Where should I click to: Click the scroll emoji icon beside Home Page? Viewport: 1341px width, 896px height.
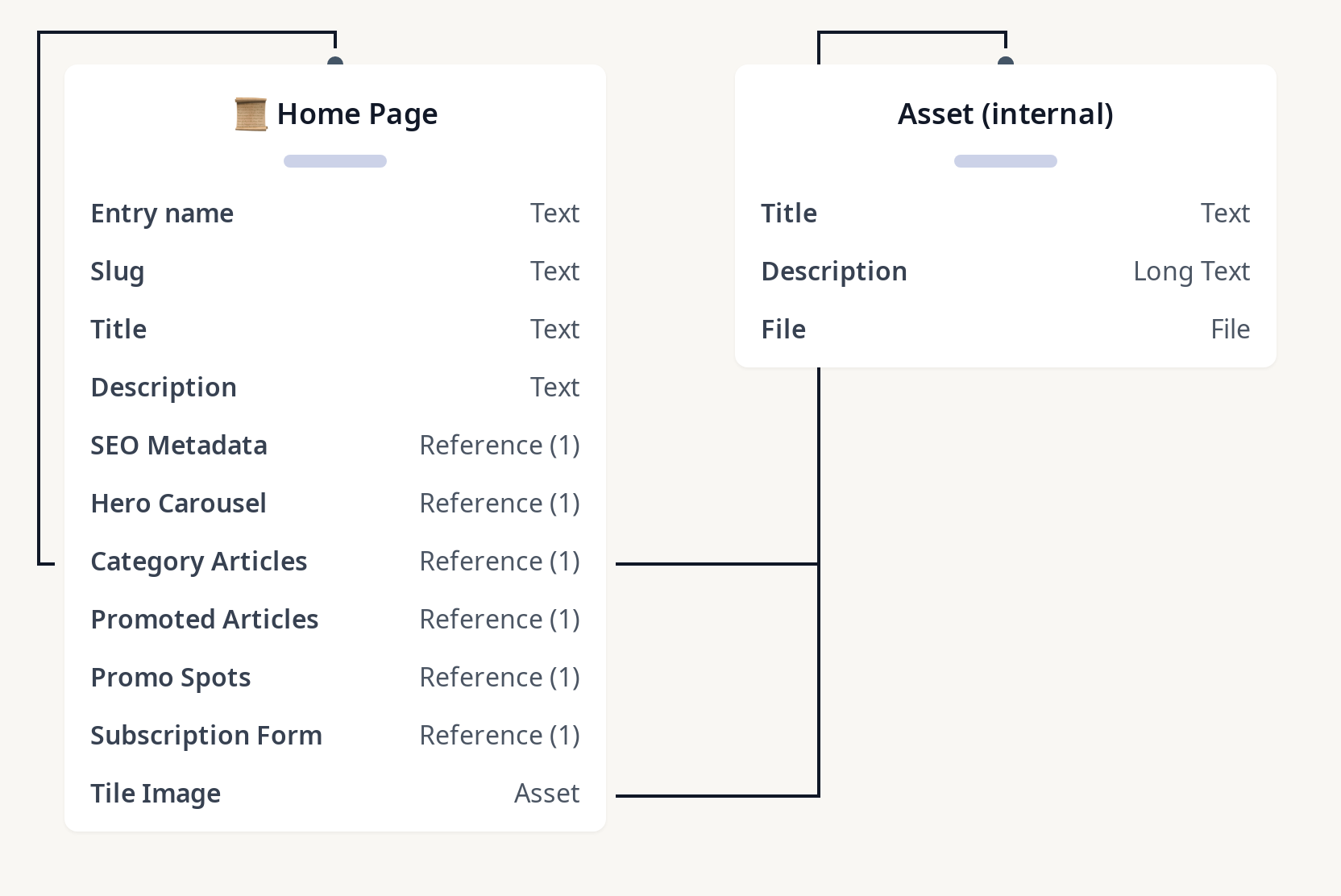[251, 114]
